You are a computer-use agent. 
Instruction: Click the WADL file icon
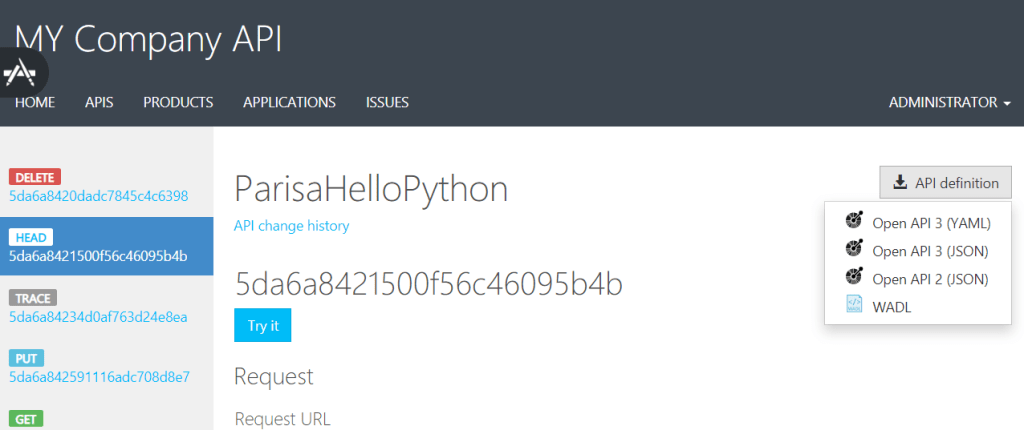853,306
